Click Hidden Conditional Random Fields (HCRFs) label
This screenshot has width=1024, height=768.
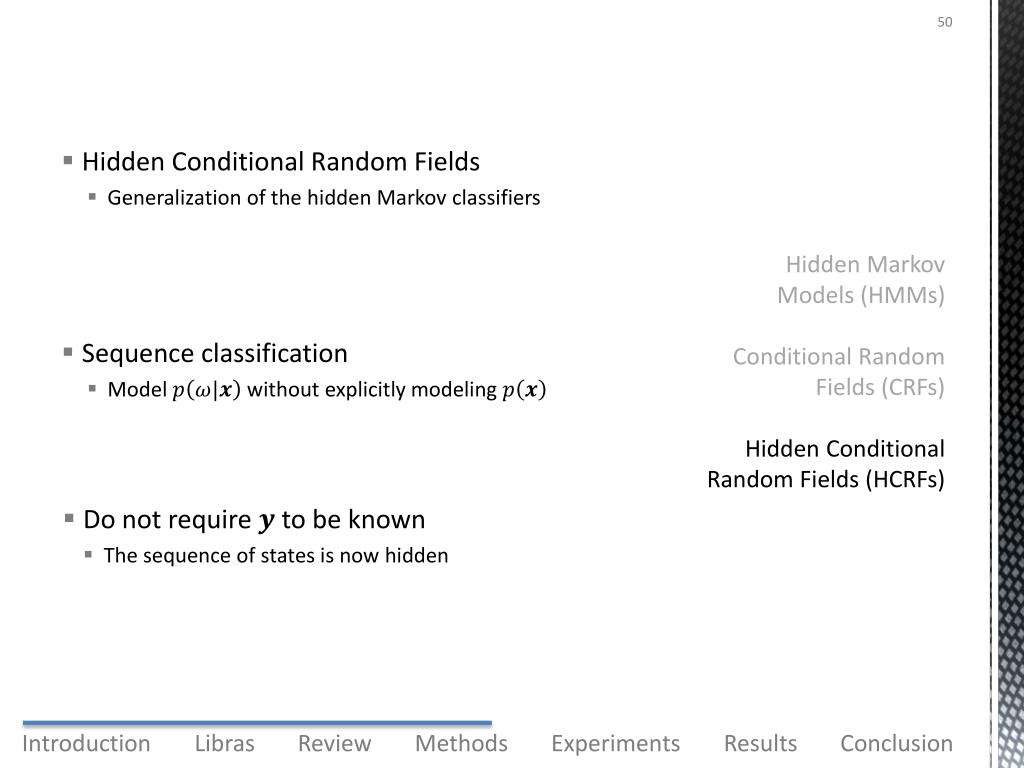[826, 464]
